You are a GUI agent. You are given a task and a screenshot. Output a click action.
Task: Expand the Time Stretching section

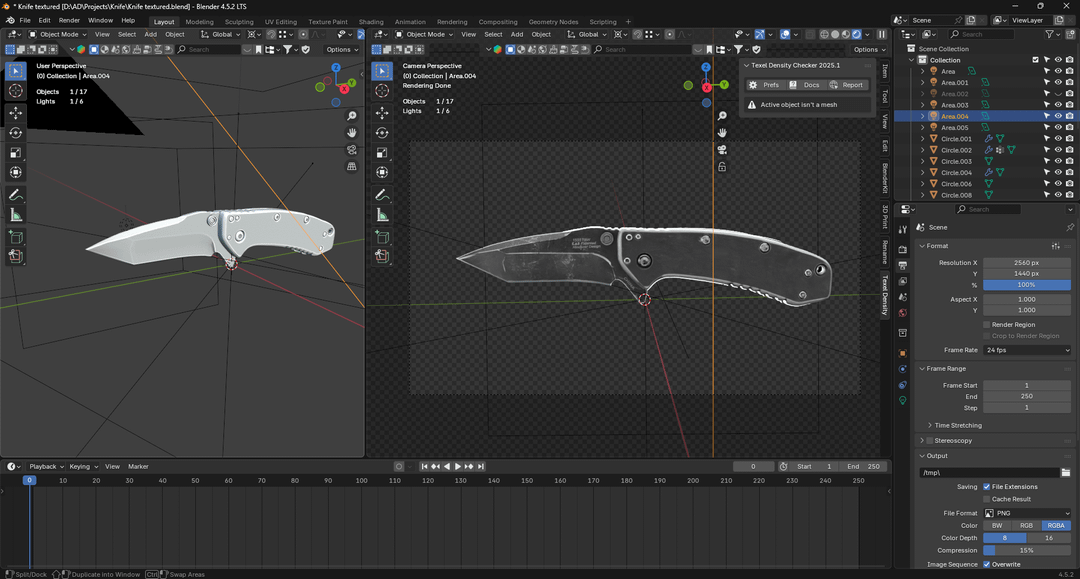click(957, 425)
